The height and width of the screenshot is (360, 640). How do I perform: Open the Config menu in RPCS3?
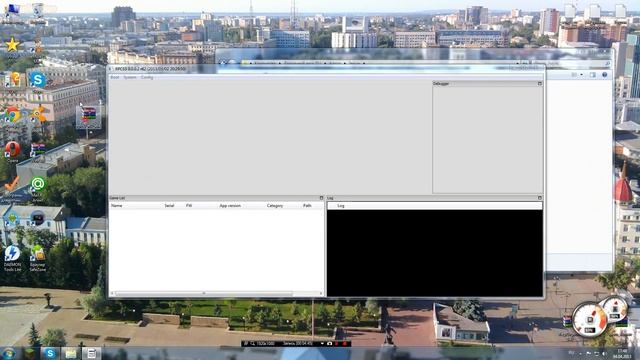[147, 77]
